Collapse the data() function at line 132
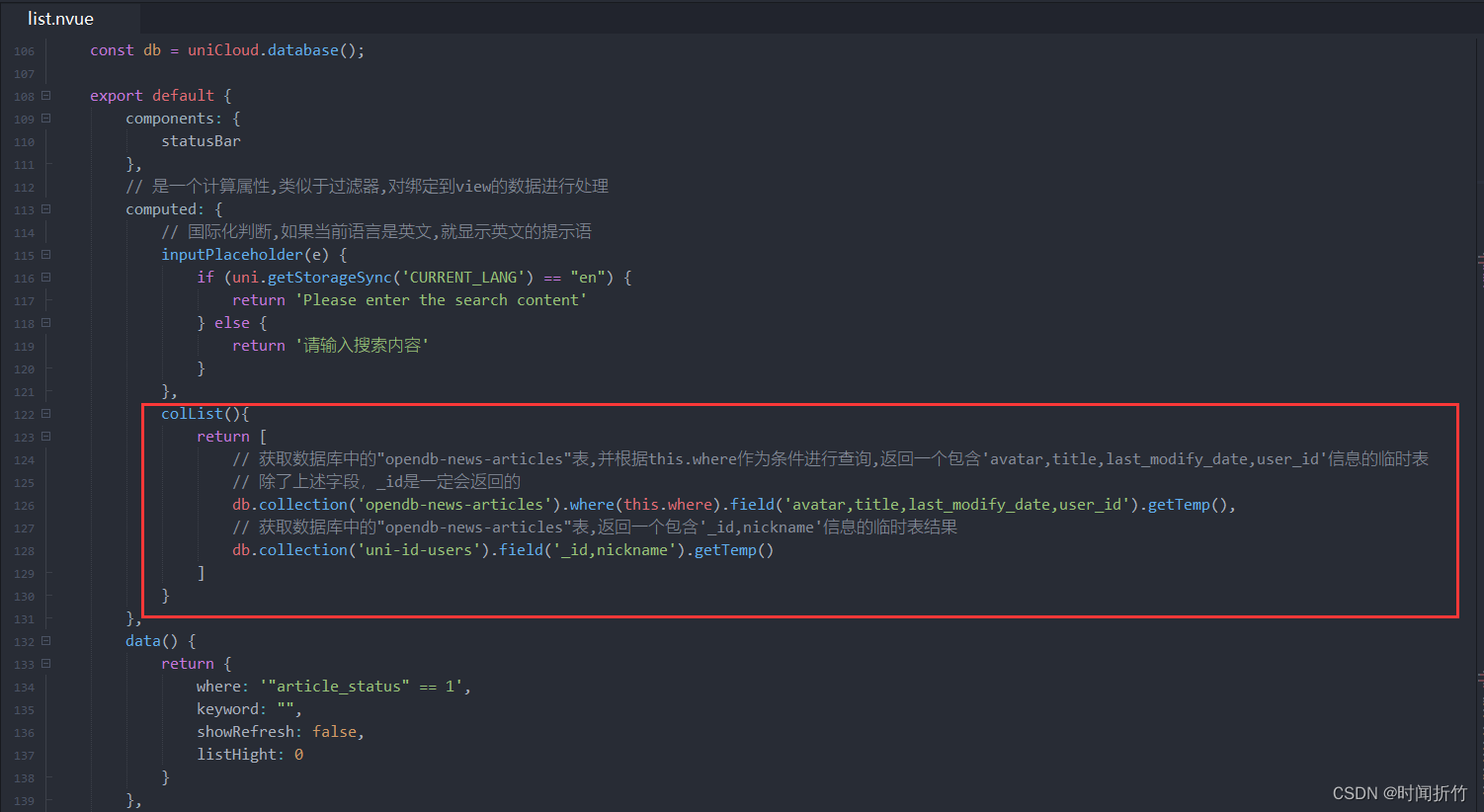This screenshot has height=812, width=1484. tap(45, 641)
